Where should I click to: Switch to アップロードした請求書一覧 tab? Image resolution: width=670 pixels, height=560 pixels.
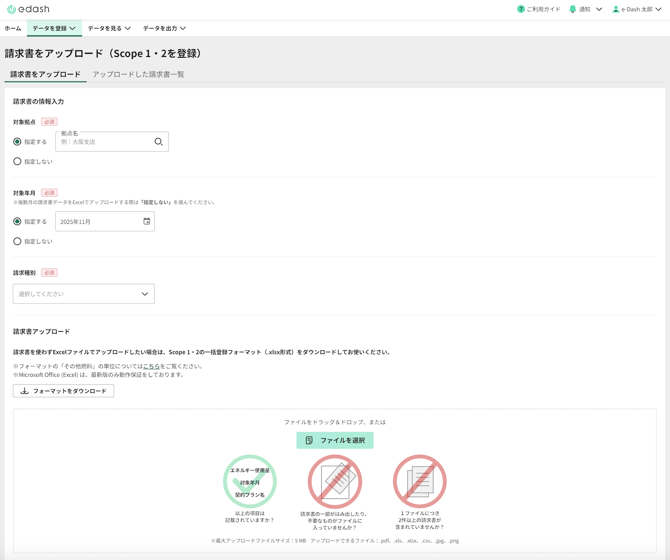138,74
